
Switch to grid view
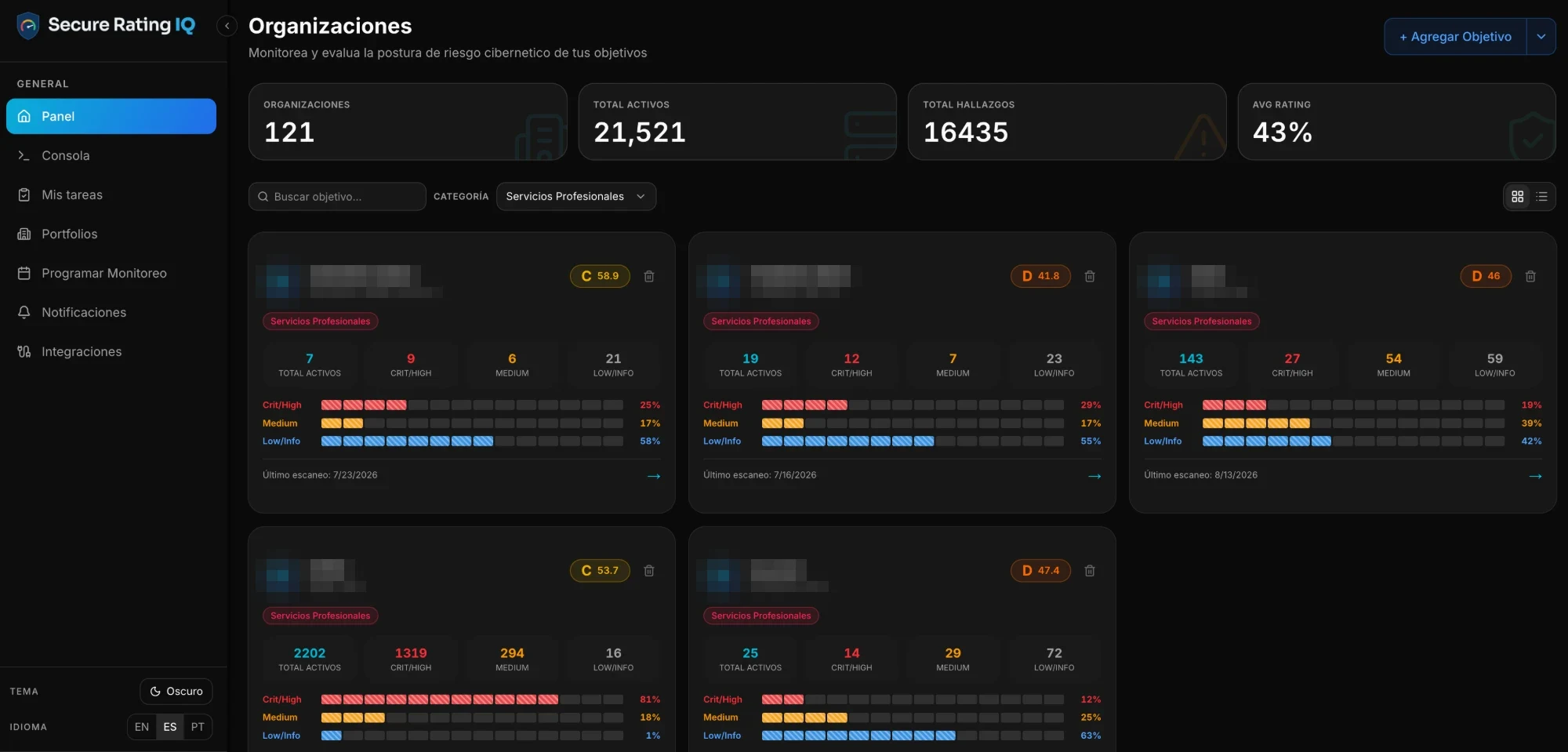point(1518,197)
